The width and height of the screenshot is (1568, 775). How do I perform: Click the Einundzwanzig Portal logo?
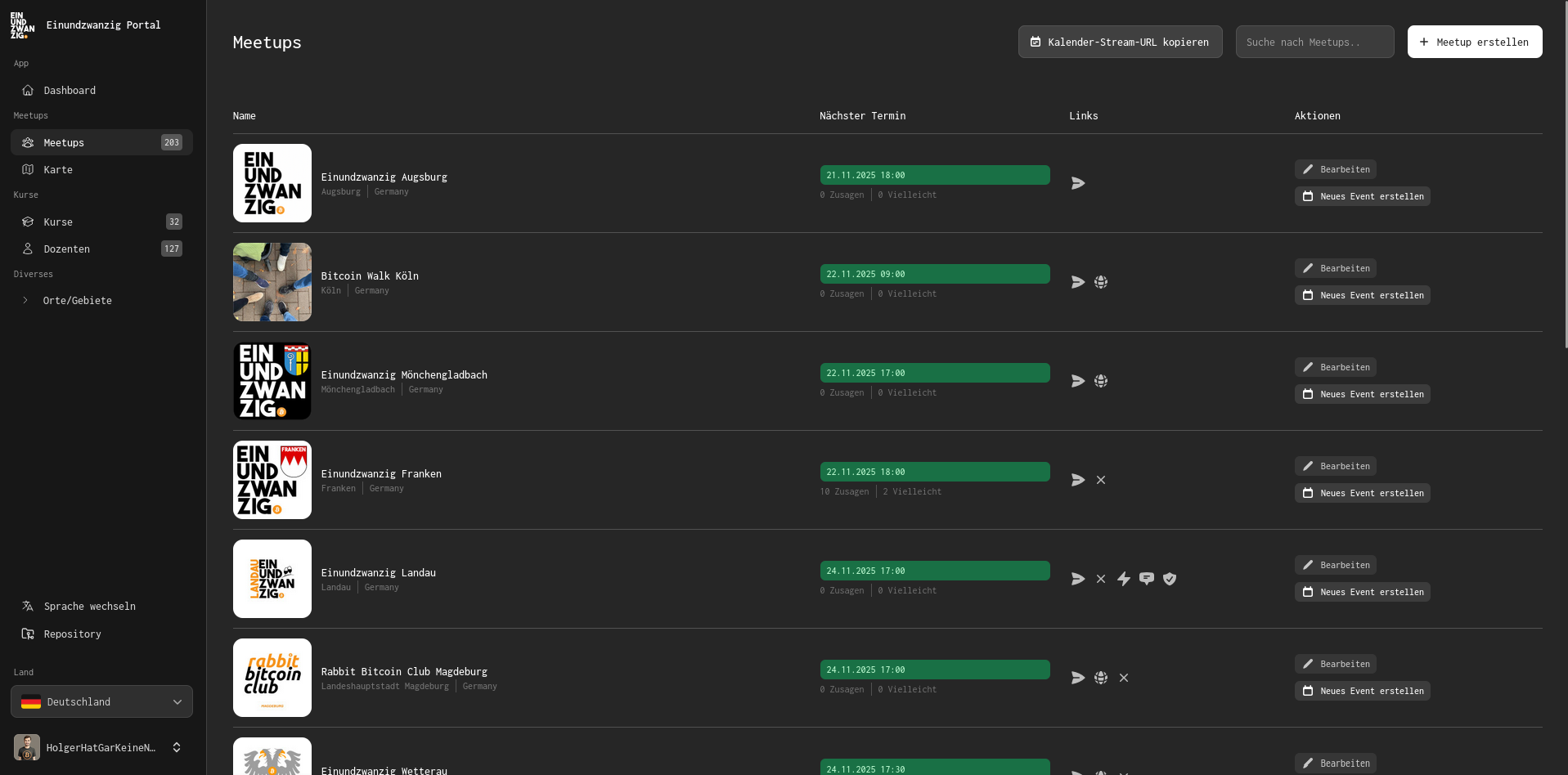click(22, 25)
